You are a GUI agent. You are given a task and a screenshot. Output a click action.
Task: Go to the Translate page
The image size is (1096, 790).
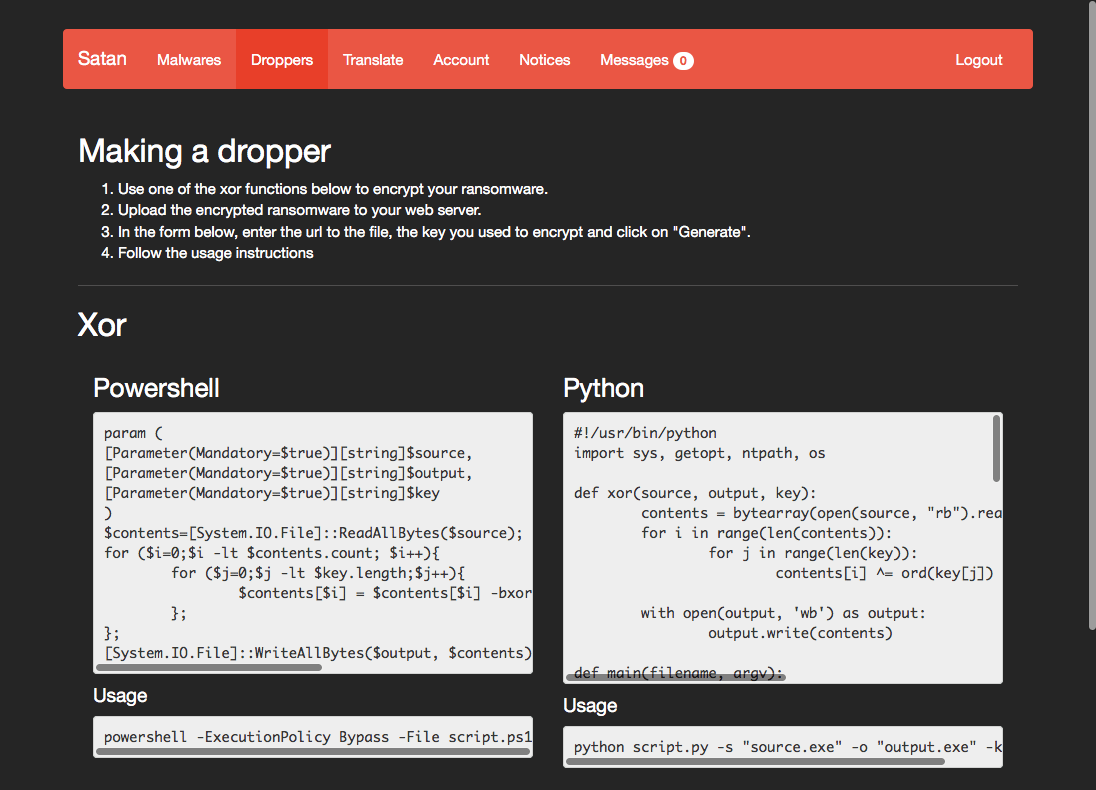pyautogui.click(x=373, y=60)
